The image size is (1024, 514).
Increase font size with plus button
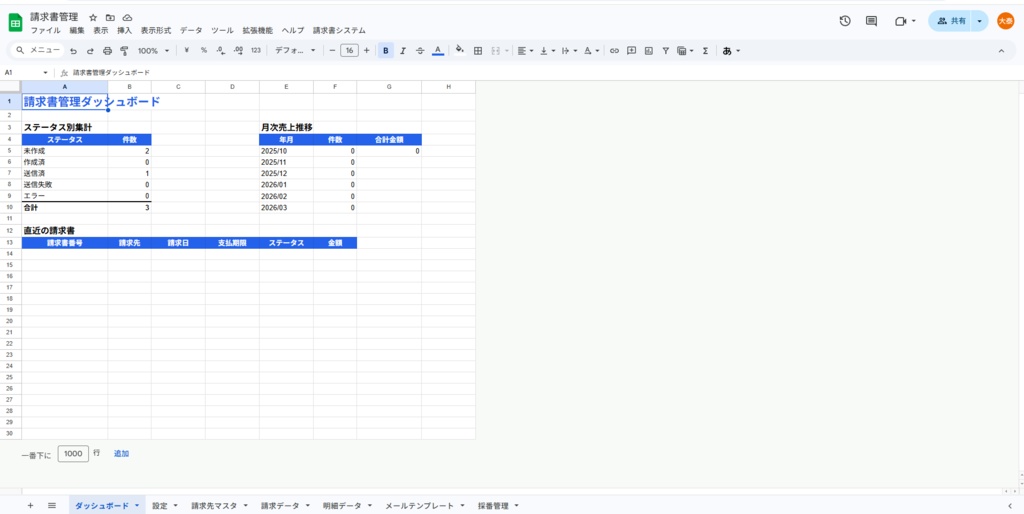pyautogui.click(x=366, y=50)
